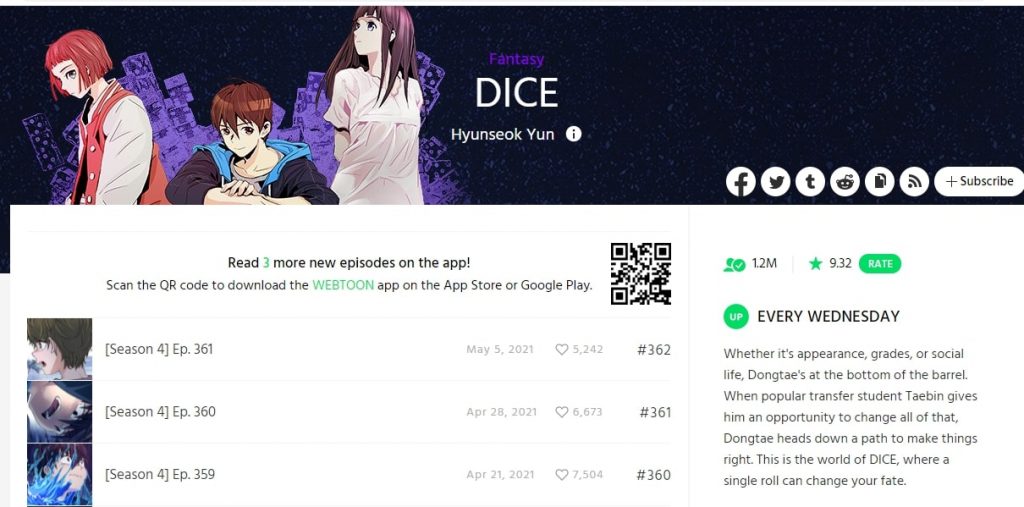
Task: Click the green RATE button
Action: [x=880, y=264]
